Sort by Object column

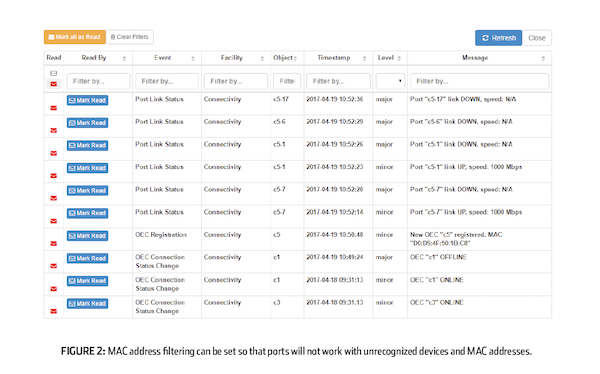point(295,58)
